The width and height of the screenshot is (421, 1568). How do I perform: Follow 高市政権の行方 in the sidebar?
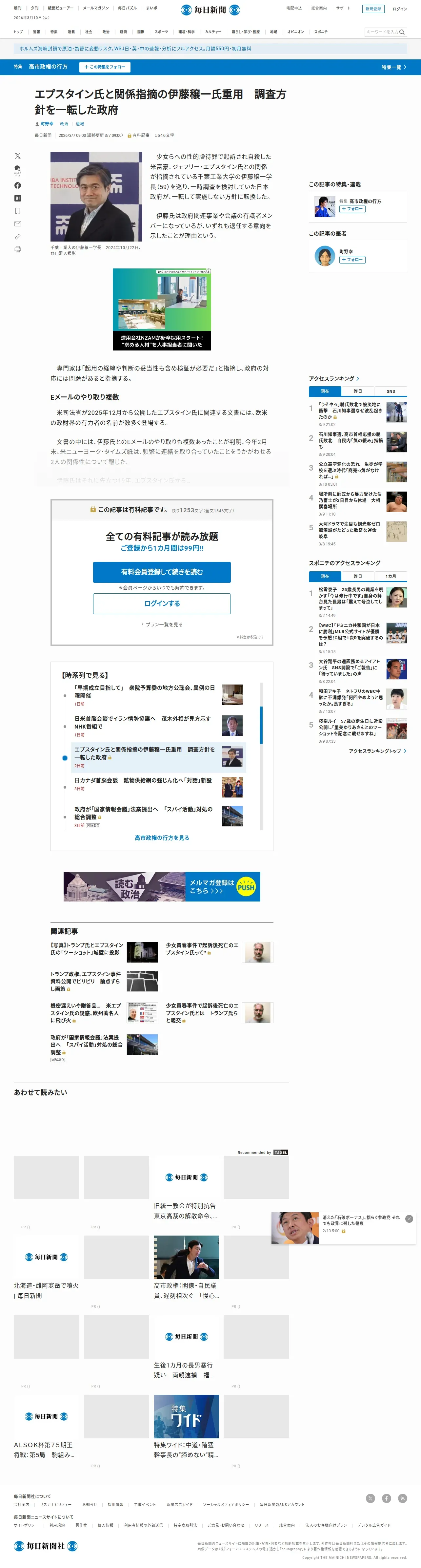352,209
